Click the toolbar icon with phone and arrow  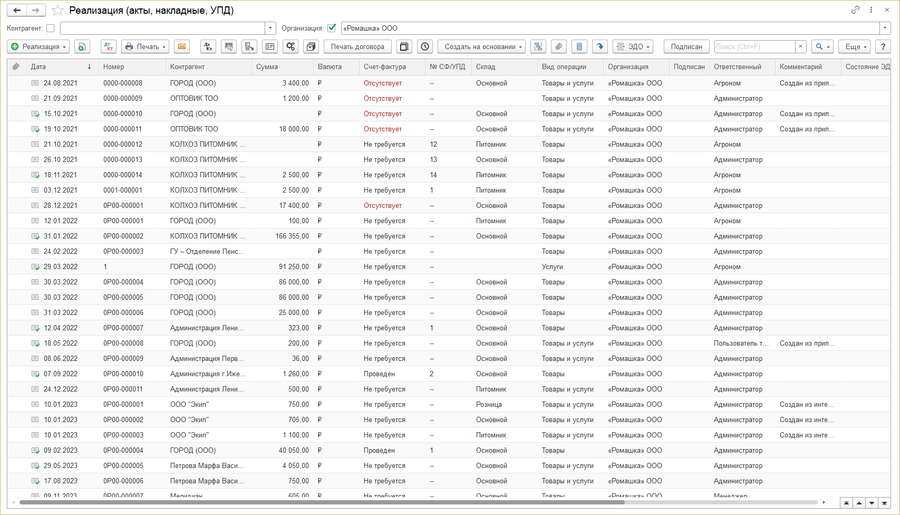249,47
